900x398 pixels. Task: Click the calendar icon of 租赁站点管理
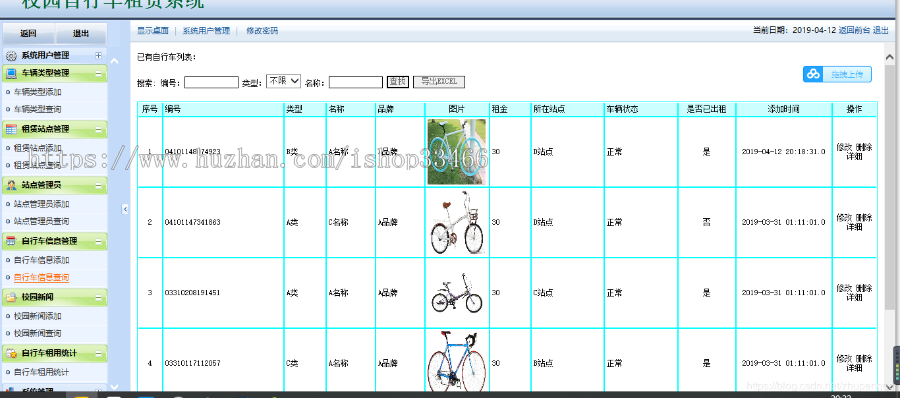(x=11, y=129)
